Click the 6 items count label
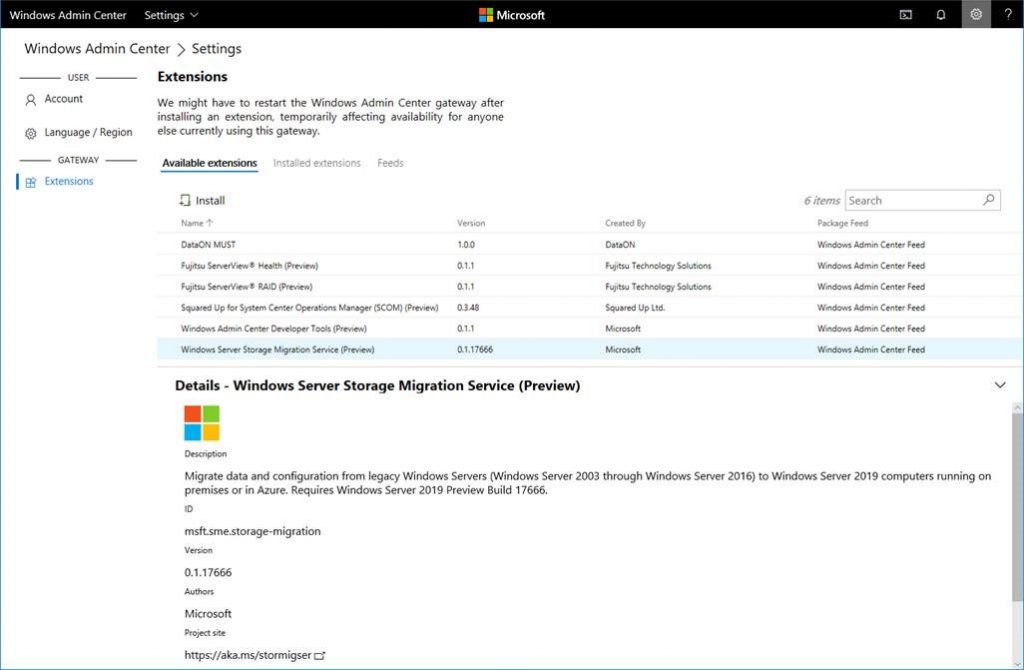 (822, 200)
